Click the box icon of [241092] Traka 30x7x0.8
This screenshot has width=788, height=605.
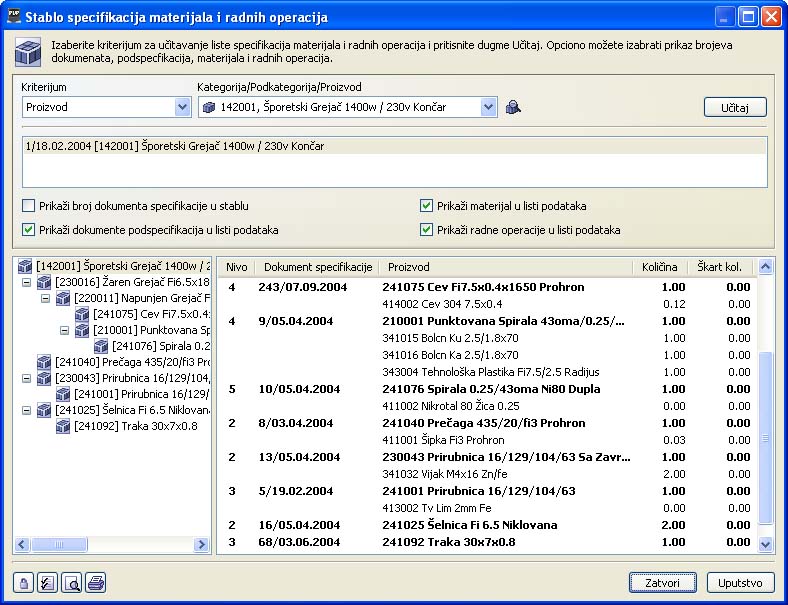click(63, 427)
